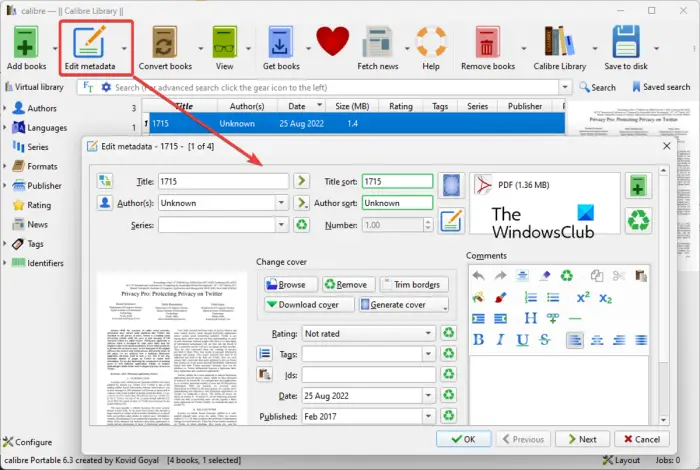Select align left in Comments
This screenshot has width=700, height=470.
pyautogui.click(x=575, y=340)
